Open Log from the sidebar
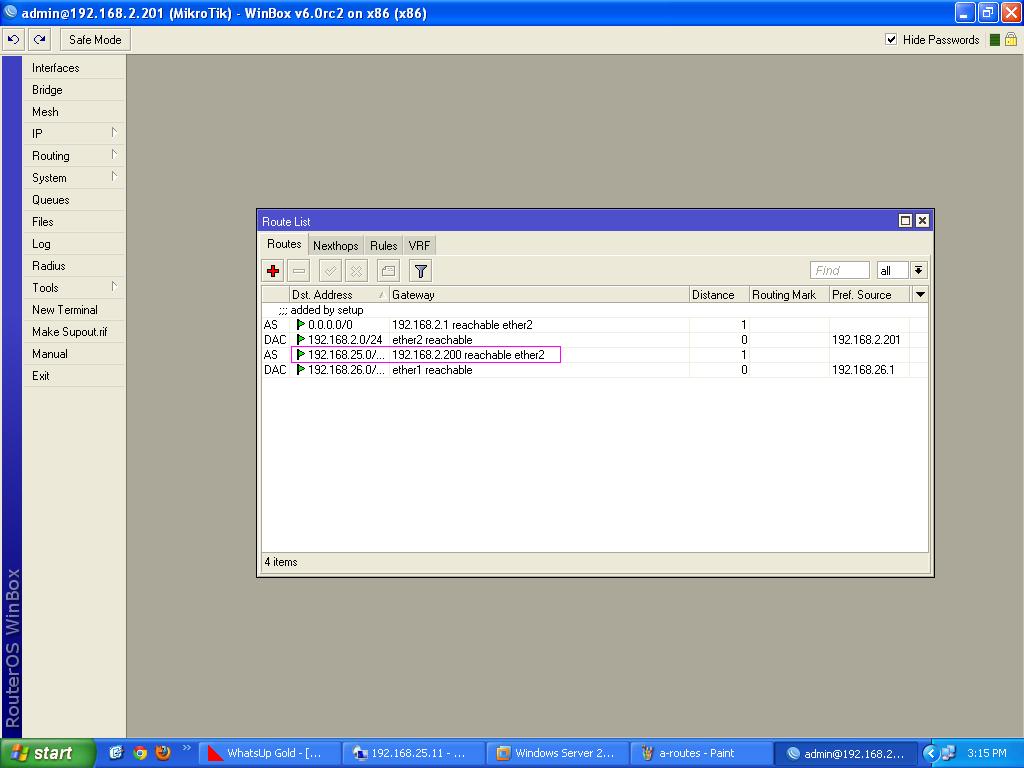 click(x=73, y=244)
